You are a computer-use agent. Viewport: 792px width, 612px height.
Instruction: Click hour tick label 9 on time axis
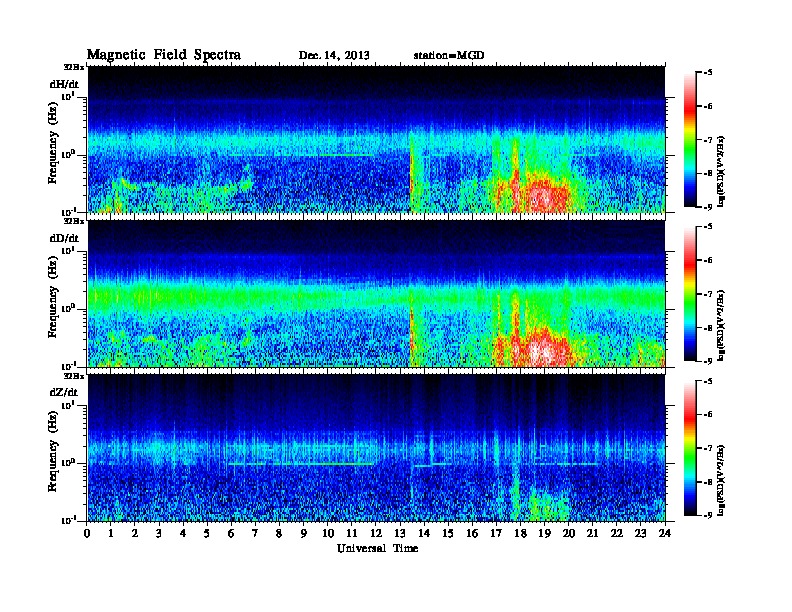coord(304,534)
